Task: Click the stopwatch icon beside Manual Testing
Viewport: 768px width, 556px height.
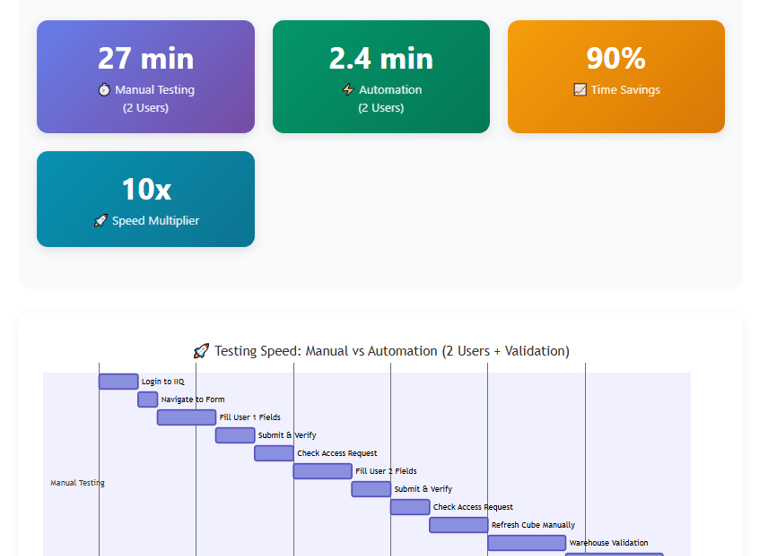Action: pos(104,90)
